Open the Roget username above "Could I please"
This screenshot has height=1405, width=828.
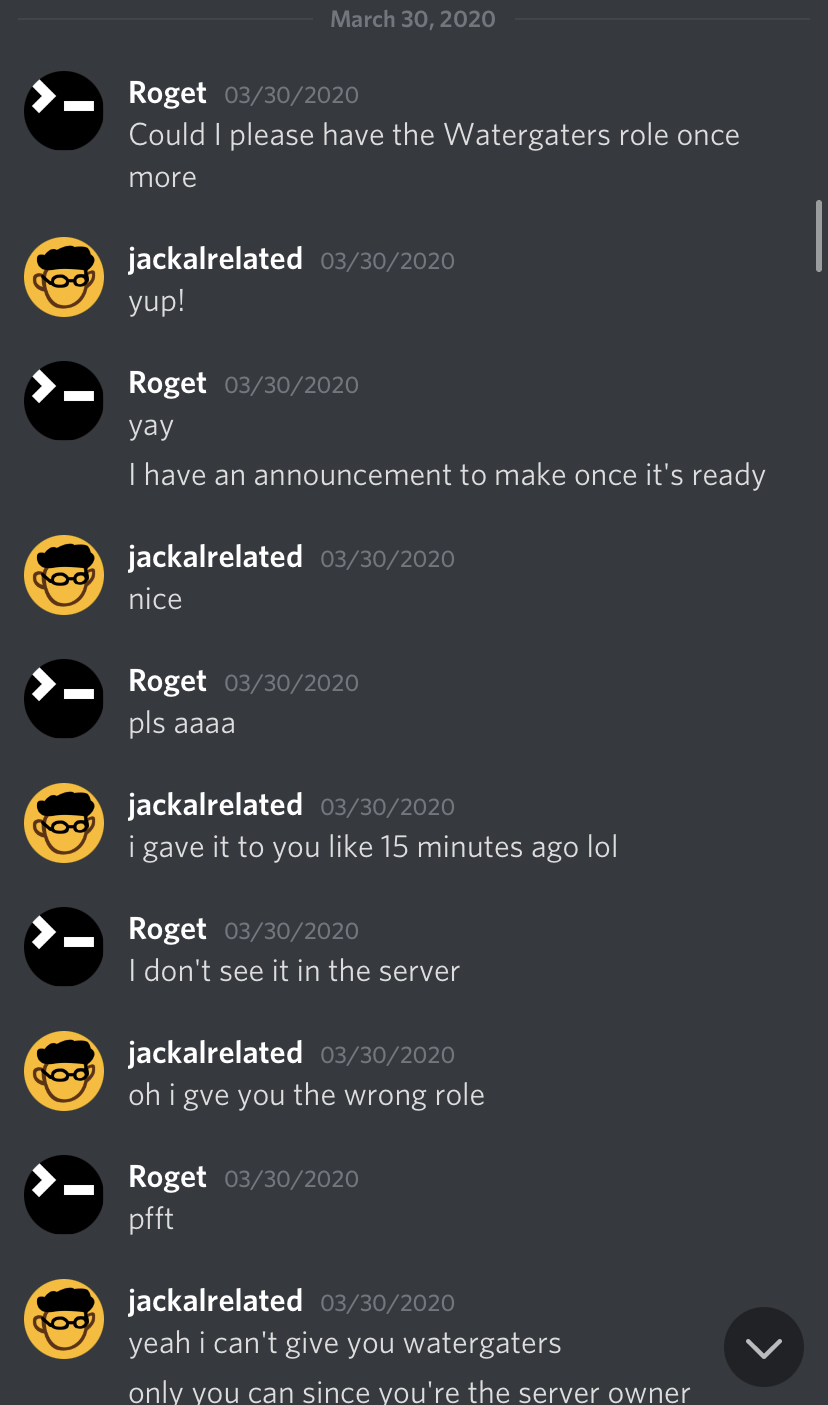(167, 93)
